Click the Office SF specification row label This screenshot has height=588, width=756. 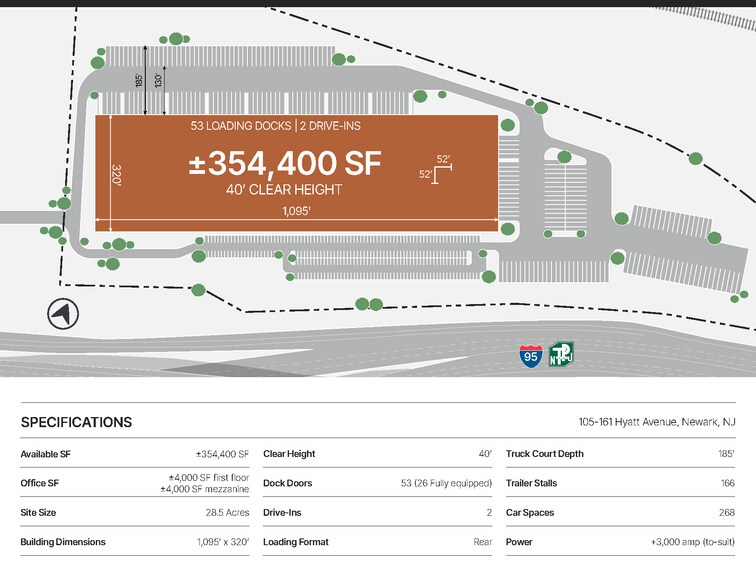pyautogui.click(x=42, y=483)
